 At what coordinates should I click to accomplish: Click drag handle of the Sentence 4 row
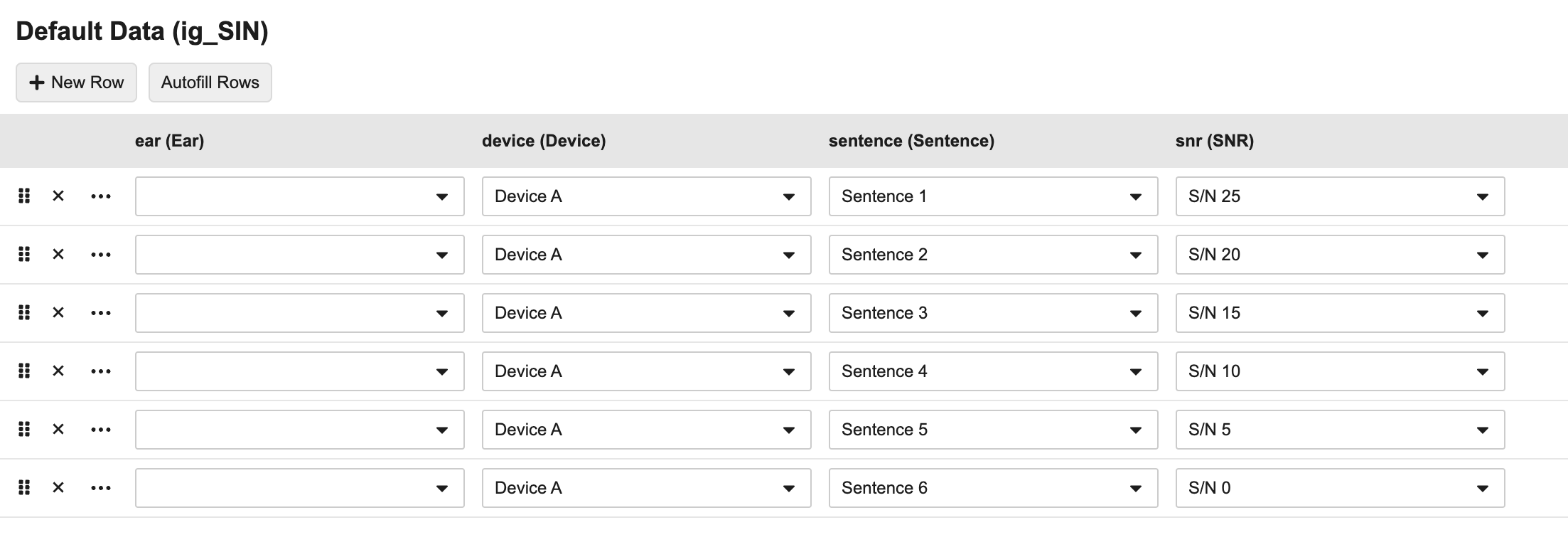24,371
